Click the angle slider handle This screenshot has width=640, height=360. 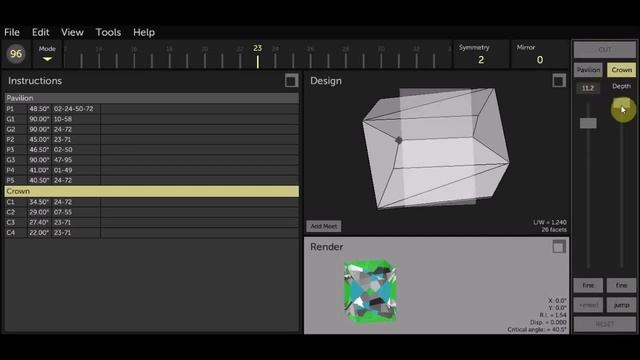pyautogui.click(x=588, y=123)
